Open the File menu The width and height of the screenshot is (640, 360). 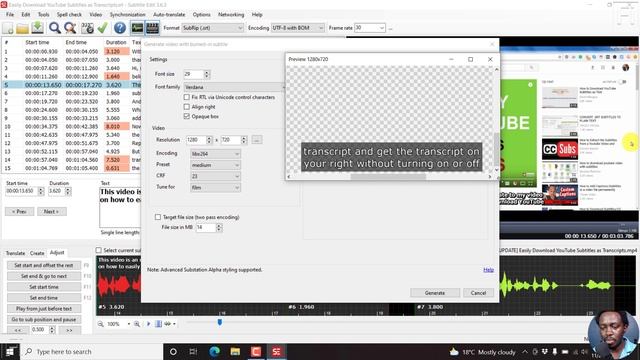click(x=10, y=14)
